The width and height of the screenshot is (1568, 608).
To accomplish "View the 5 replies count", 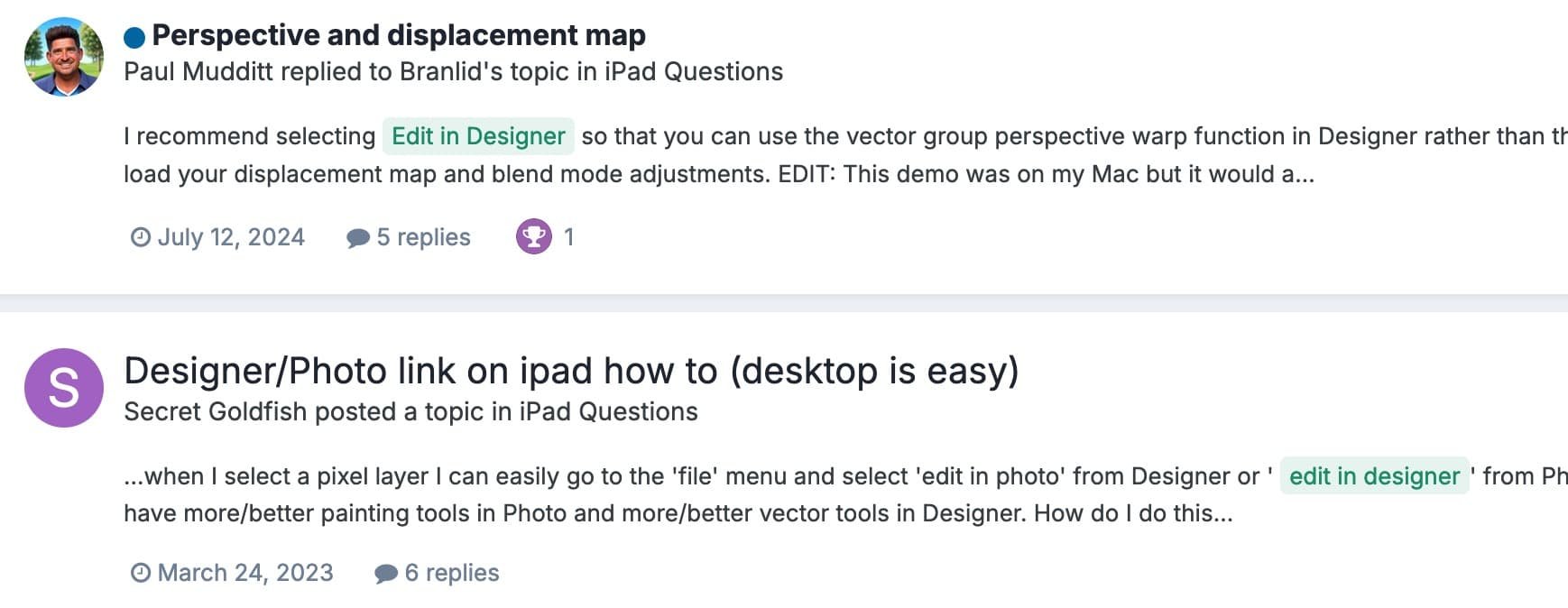I will (x=423, y=237).
